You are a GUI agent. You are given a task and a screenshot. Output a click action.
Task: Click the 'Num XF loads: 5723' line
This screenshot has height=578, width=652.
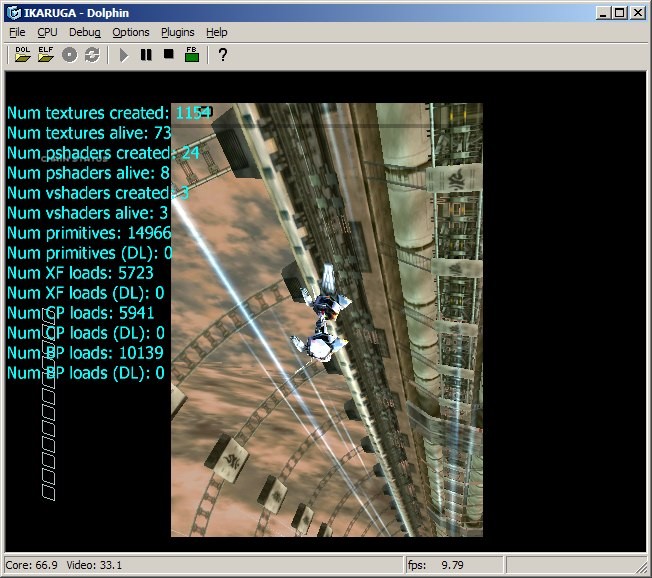80,273
